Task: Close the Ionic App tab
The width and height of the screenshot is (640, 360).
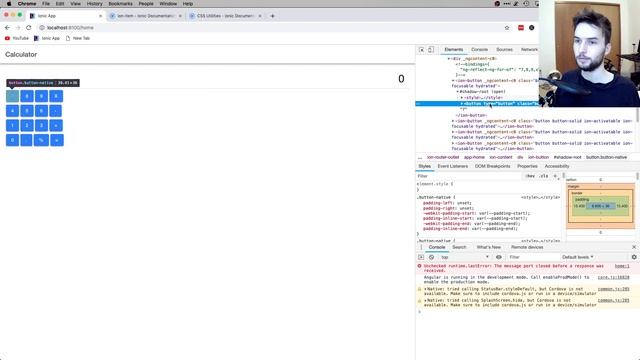Action: 100,16
